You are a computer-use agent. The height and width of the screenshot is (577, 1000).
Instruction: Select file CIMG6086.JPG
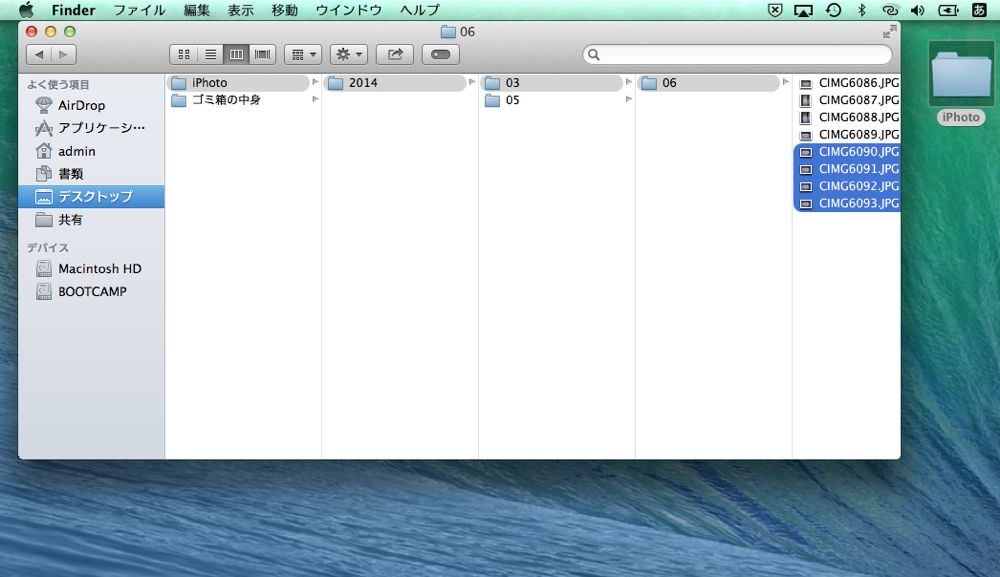pos(847,83)
